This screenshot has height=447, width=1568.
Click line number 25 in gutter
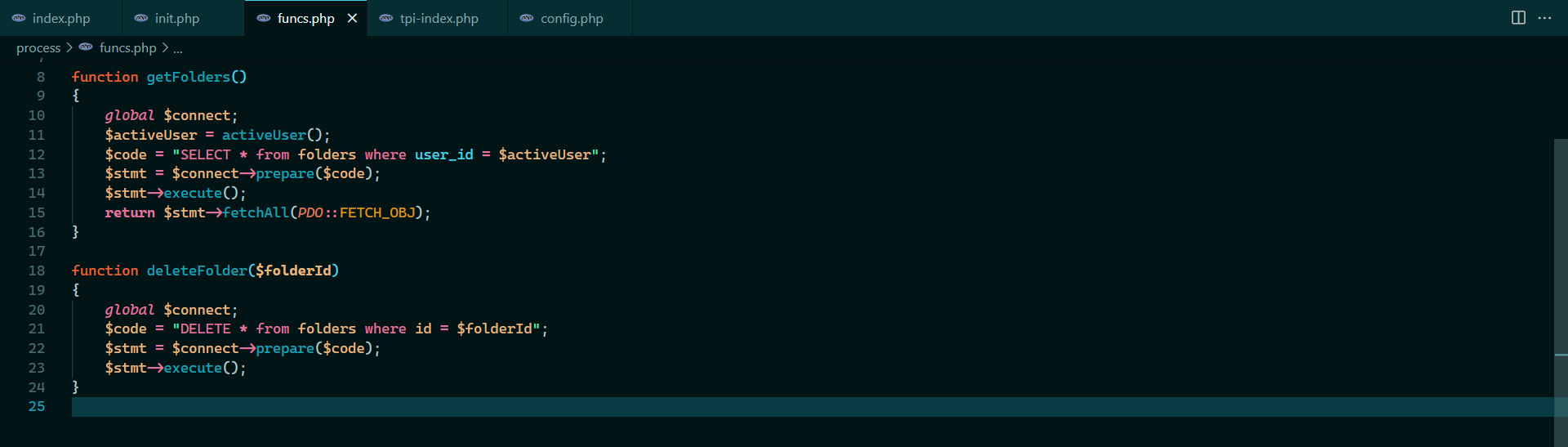click(37, 406)
